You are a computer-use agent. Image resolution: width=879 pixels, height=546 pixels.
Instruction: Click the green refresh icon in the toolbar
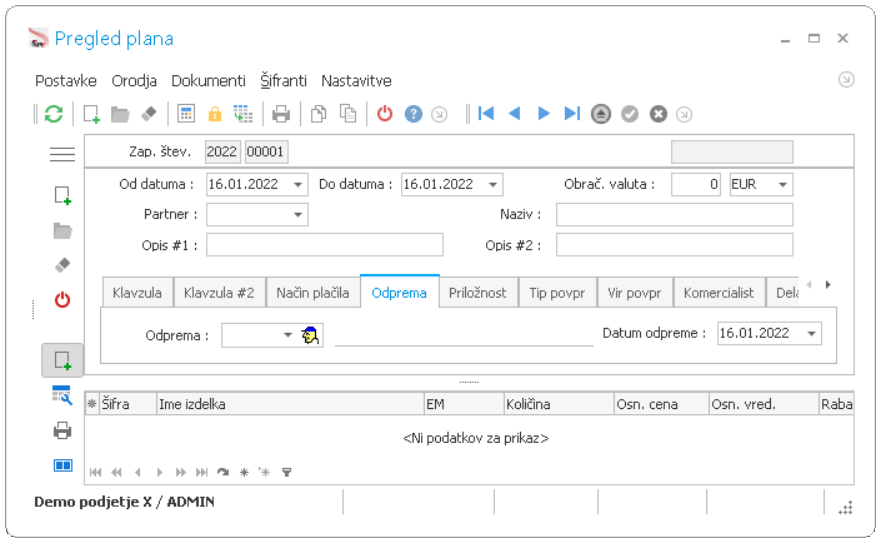click(53, 114)
